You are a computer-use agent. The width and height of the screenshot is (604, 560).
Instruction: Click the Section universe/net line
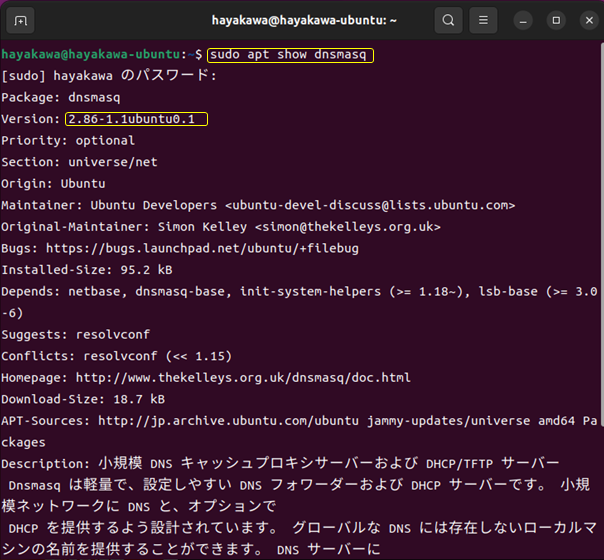pyautogui.click(x=80, y=162)
